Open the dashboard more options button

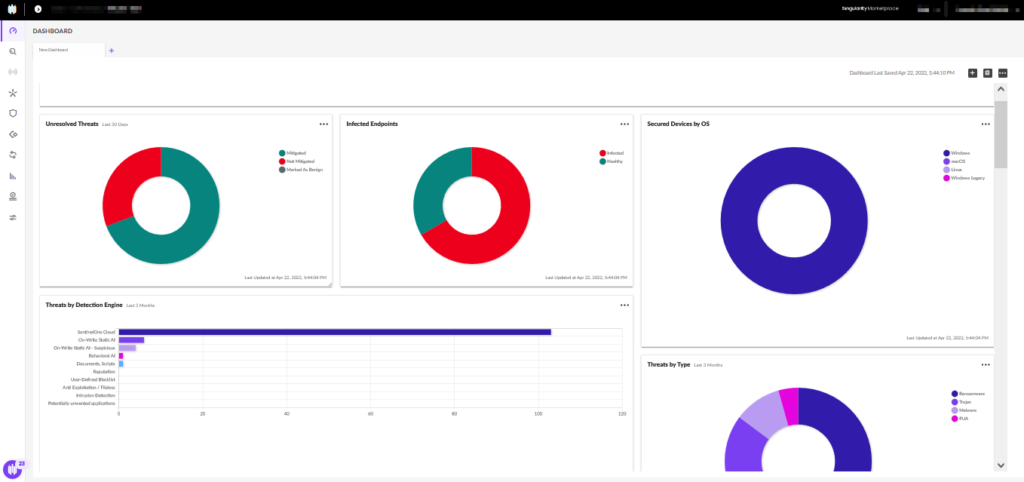coord(1002,73)
